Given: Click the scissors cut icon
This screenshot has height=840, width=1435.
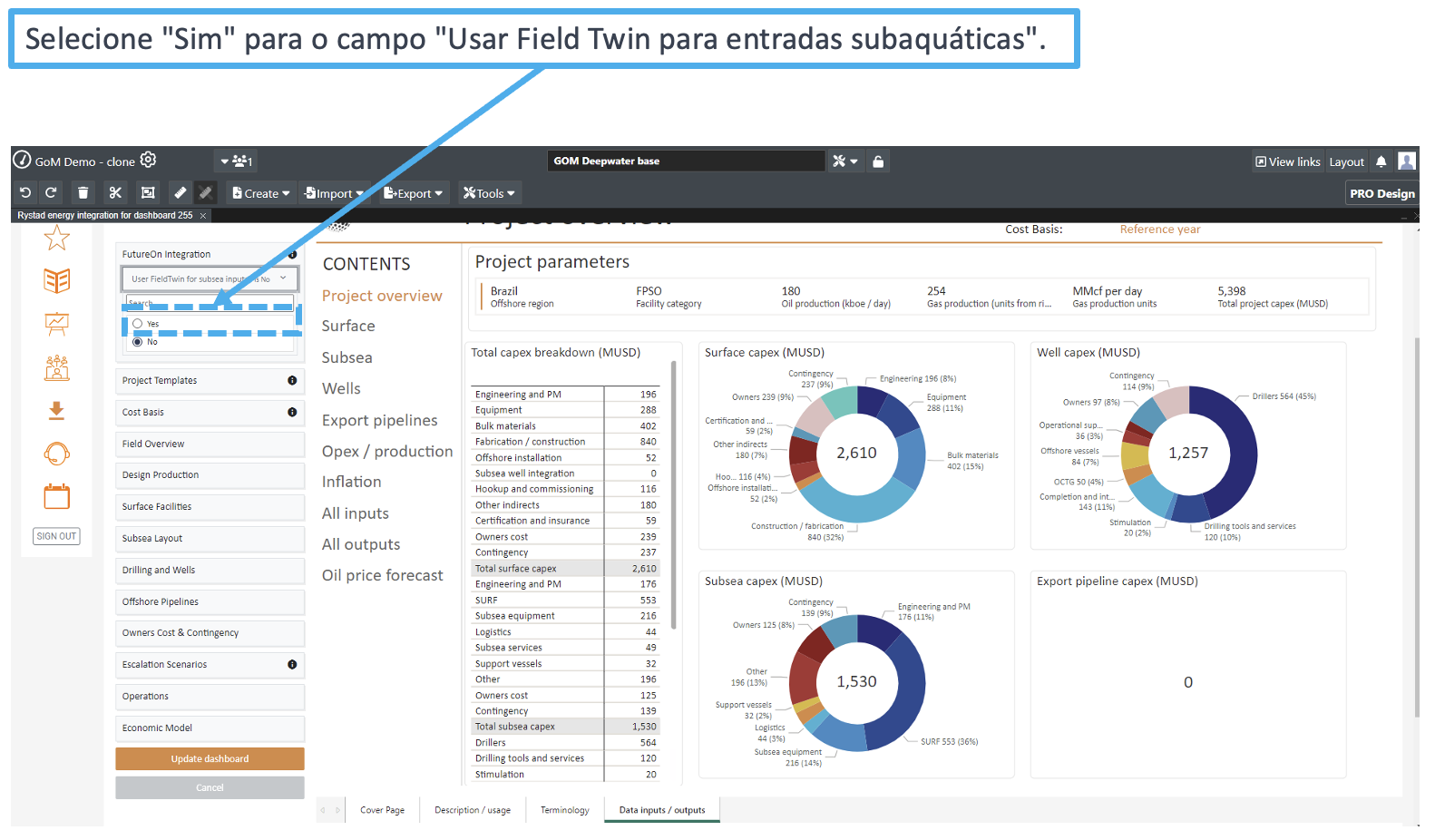Looking at the screenshot, I should (x=115, y=192).
